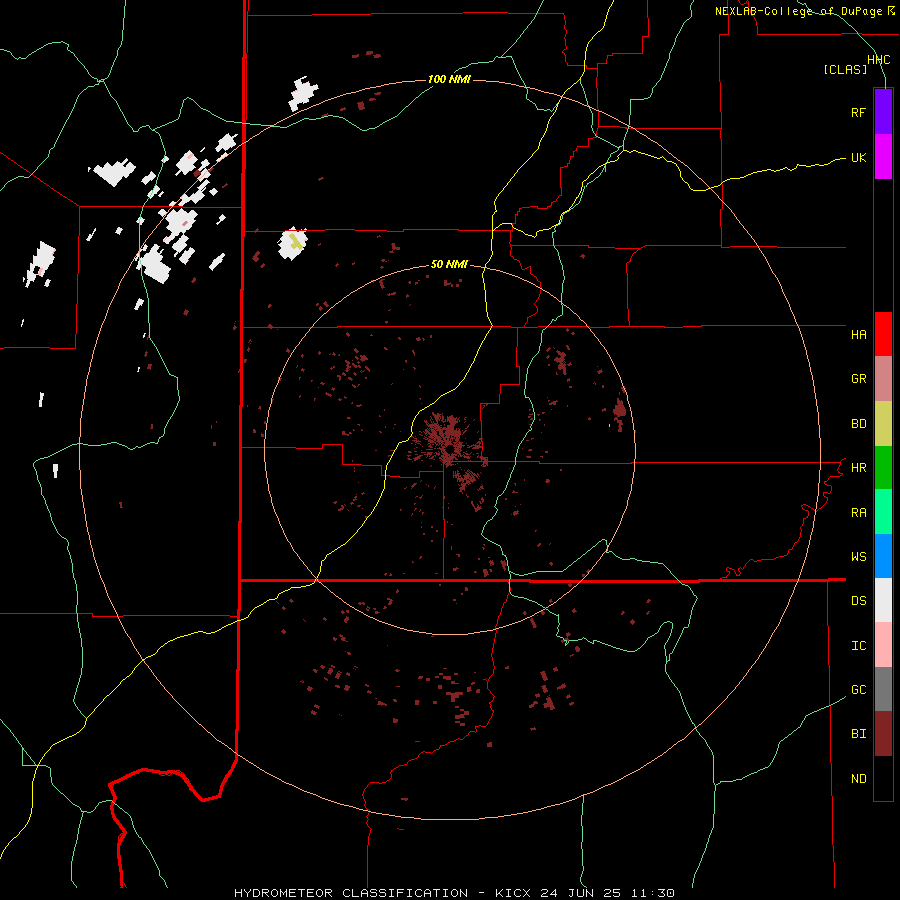
Task: Click the HYDROMETEOR CLASSIFICATION title text
Action: tap(351, 893)
